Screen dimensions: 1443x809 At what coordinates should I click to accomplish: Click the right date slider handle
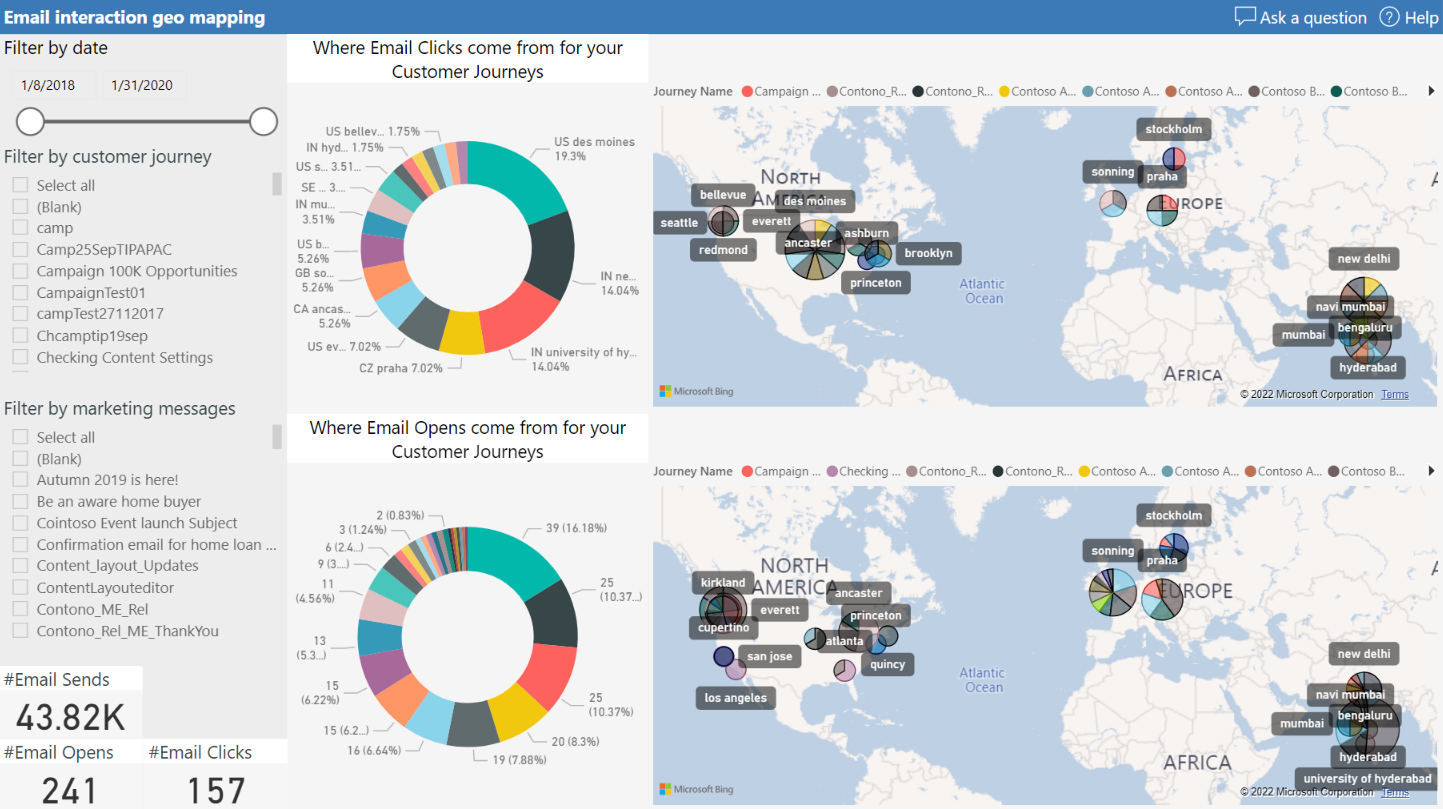(263, 122)
